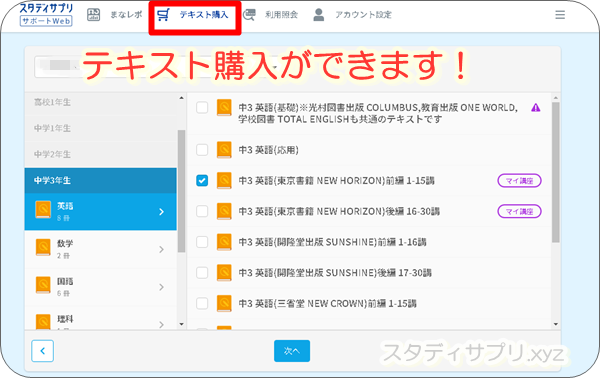The width and height of the screenshot is (600, 378).
Task: Click the 利用照会 chat icon
Action: [249, 15]
